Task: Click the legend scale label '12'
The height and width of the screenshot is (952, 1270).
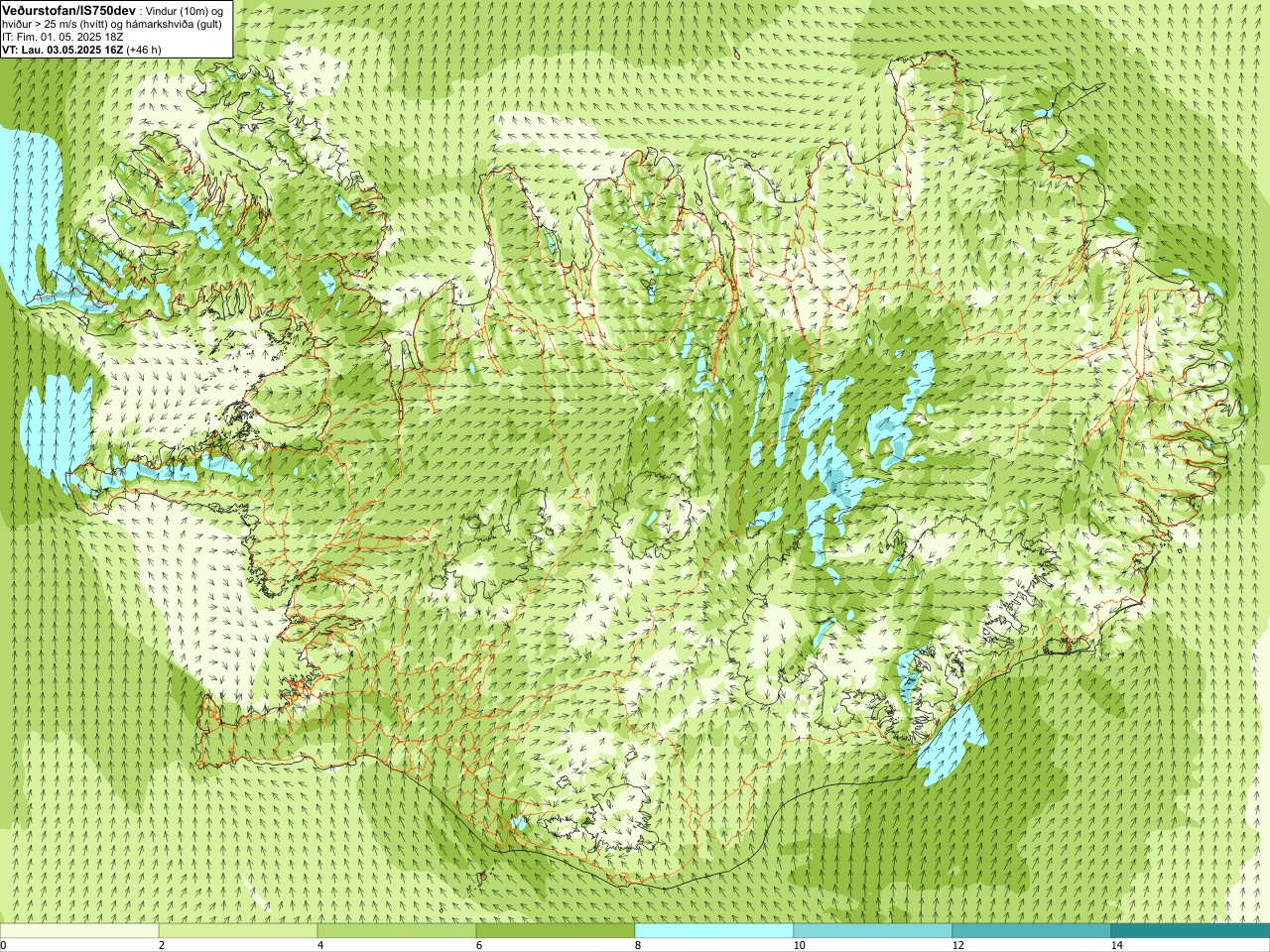Action: click(958, 945)
